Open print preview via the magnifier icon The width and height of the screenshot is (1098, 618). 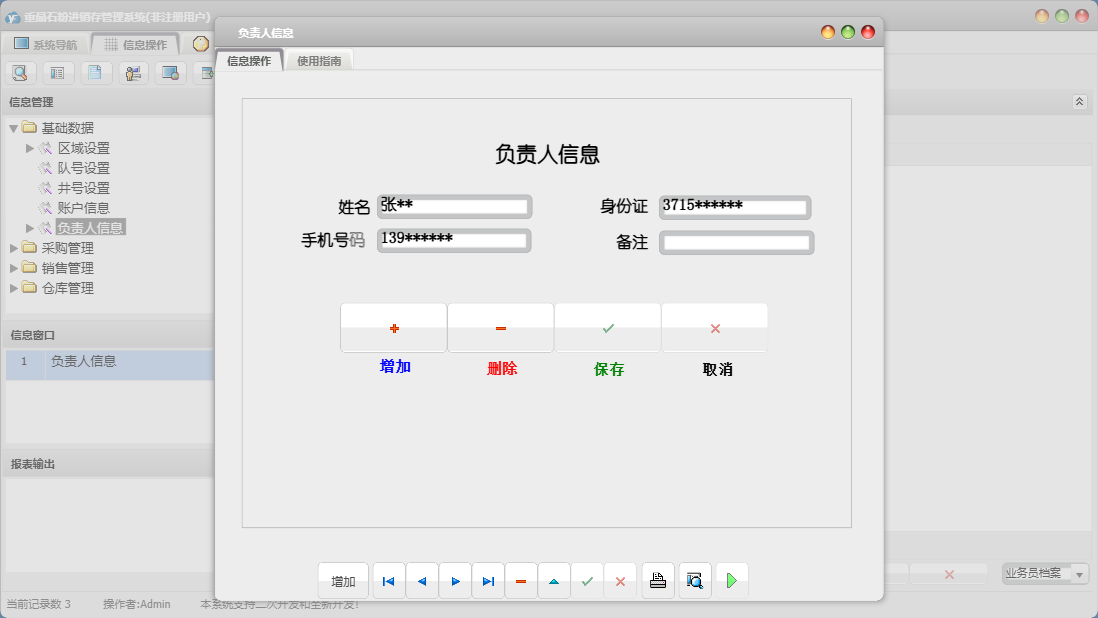pyautogui.click(x=694, y=580)
